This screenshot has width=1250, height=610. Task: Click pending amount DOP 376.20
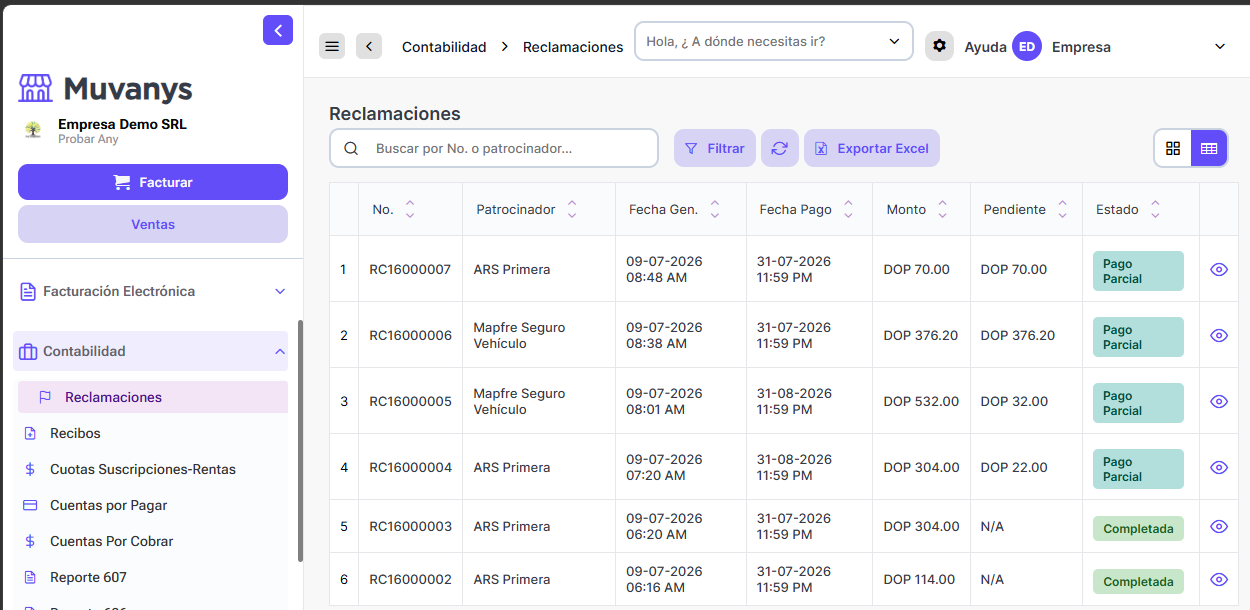coord(1017,335)
